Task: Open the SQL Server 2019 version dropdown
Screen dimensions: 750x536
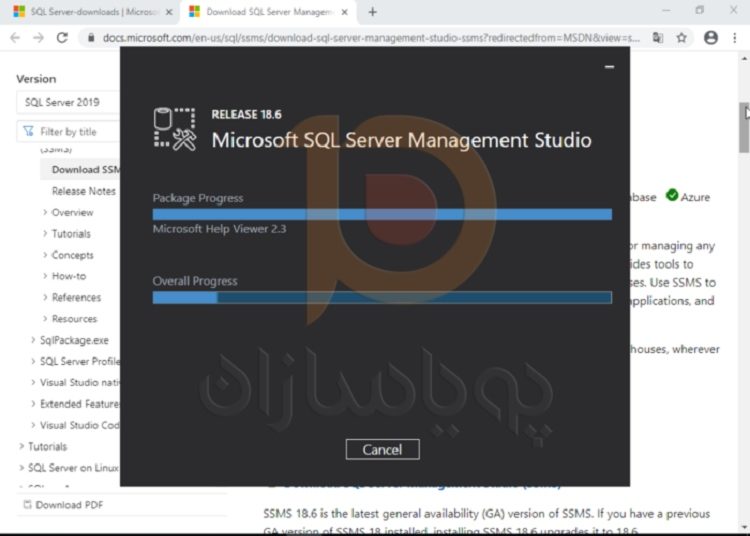Action: click(68, 102)
